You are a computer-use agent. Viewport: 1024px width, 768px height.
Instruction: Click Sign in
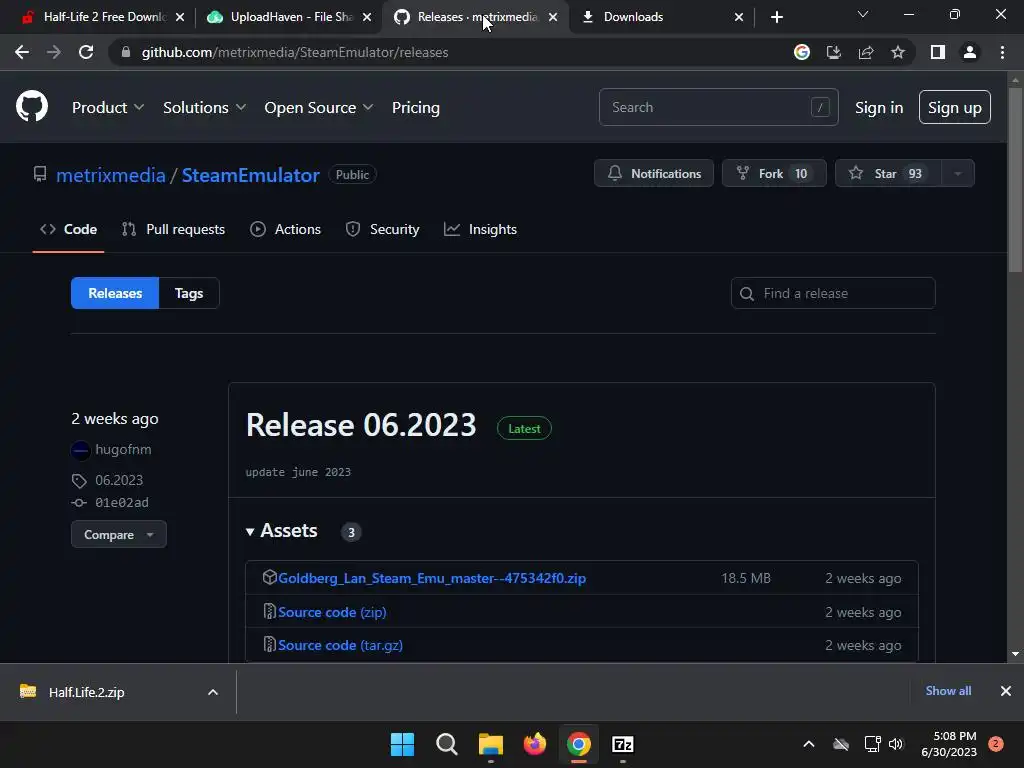coord(879,108)
